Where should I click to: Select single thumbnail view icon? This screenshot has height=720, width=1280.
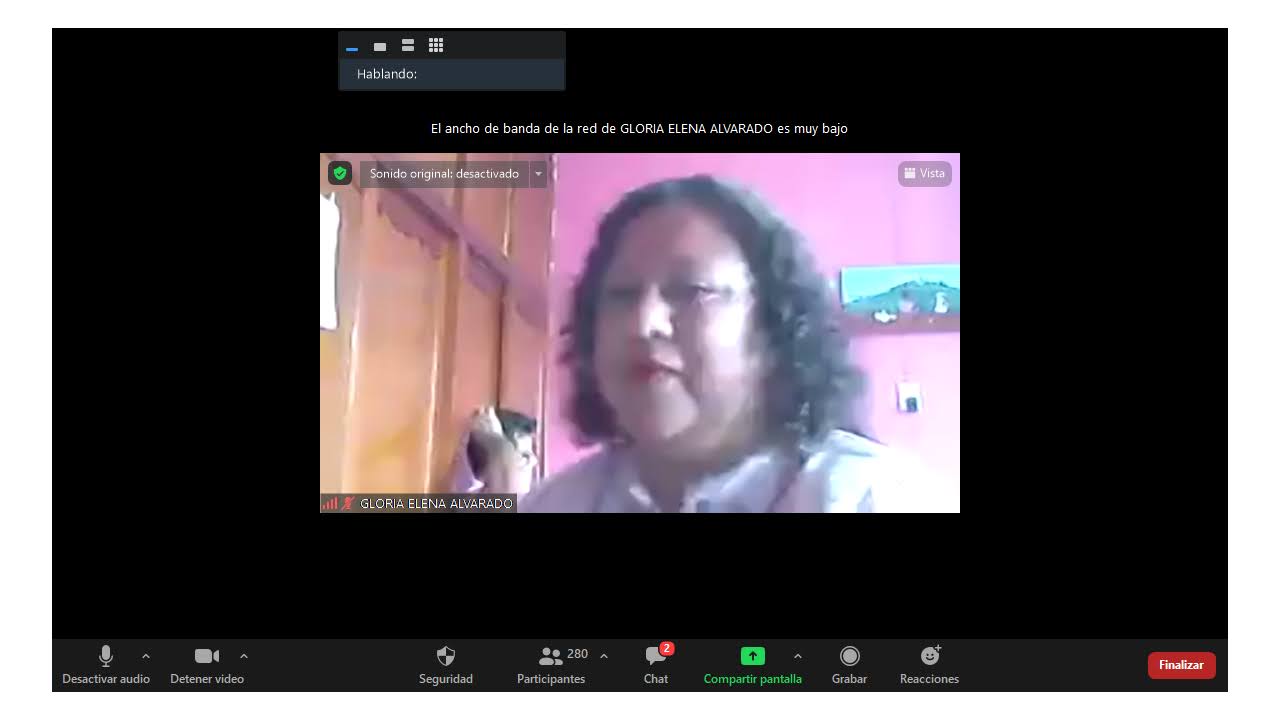tap(380, 46)
